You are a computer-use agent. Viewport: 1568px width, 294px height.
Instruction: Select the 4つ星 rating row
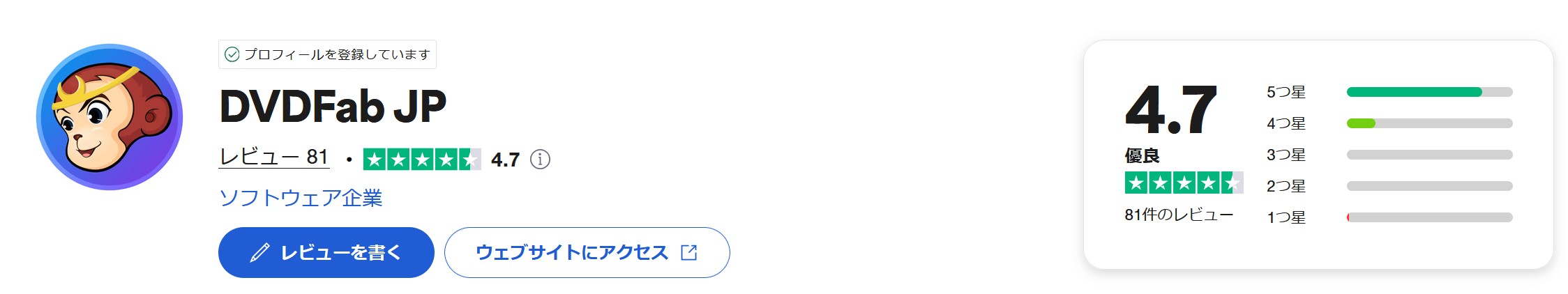pyautogui.click(x=1286, y=123)
